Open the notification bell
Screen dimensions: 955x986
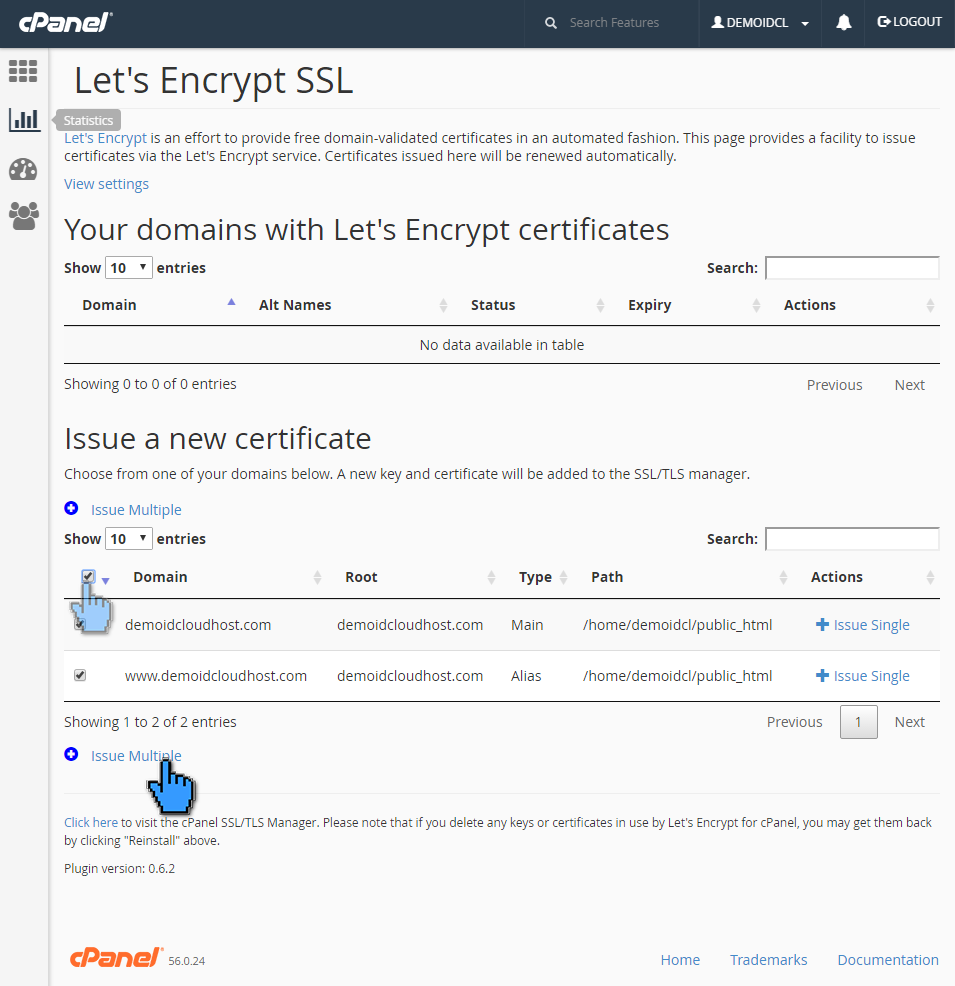point(843,21)
